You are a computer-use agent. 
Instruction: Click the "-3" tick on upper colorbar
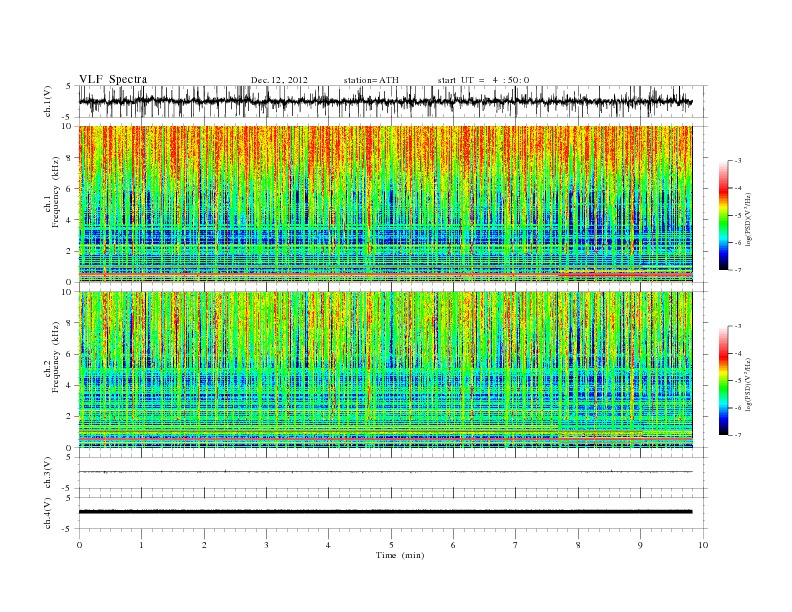[738, 161]
